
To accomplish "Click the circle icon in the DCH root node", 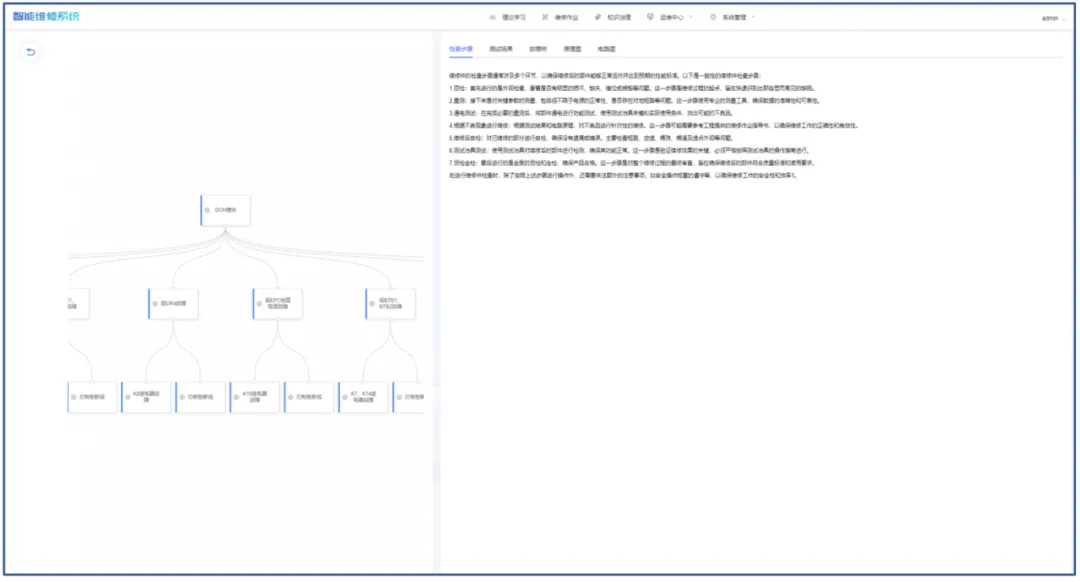I will click(x=207, y=210).
